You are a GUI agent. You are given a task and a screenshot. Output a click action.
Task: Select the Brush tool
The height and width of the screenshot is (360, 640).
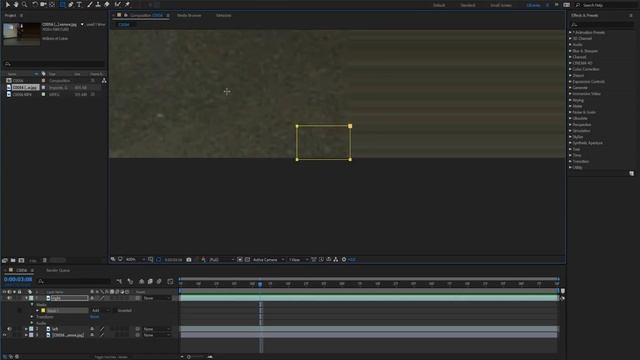90,4
